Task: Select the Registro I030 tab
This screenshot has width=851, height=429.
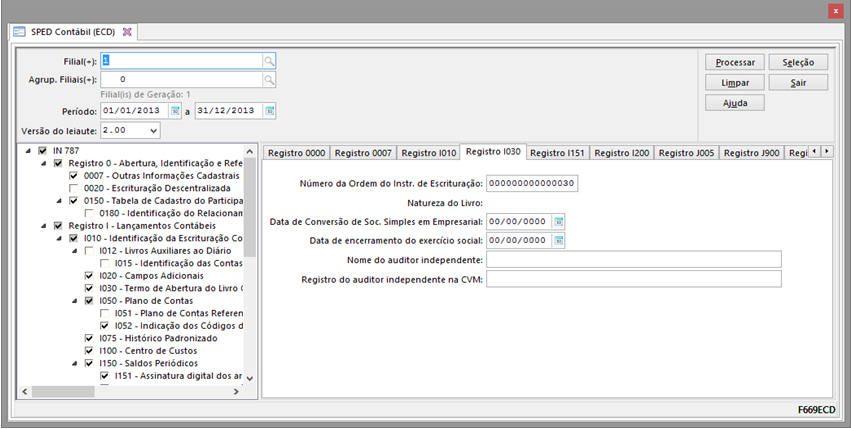Action: tap(493, 152)
